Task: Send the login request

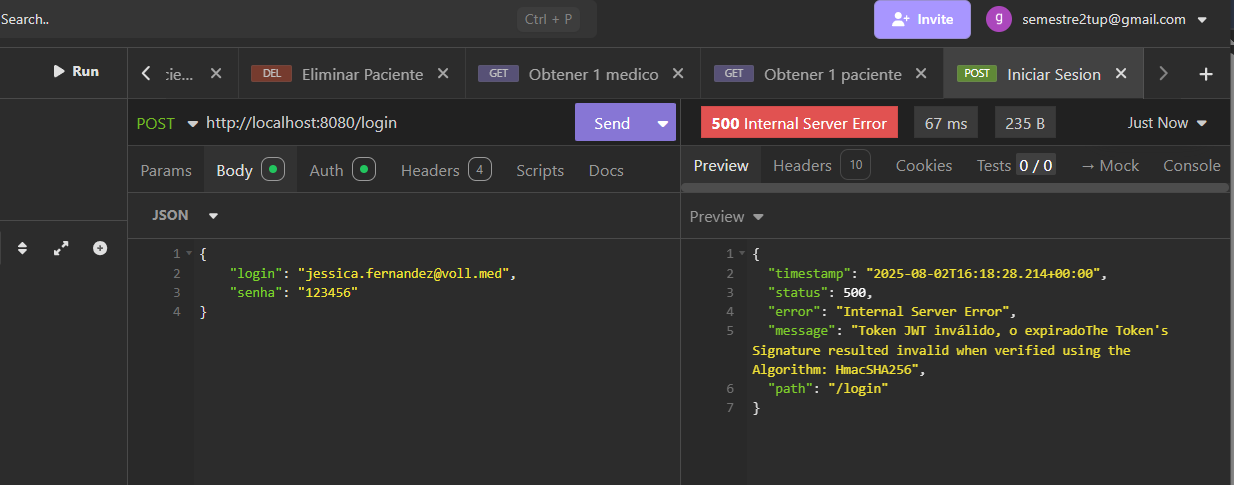Action: [x=612, y=123]
